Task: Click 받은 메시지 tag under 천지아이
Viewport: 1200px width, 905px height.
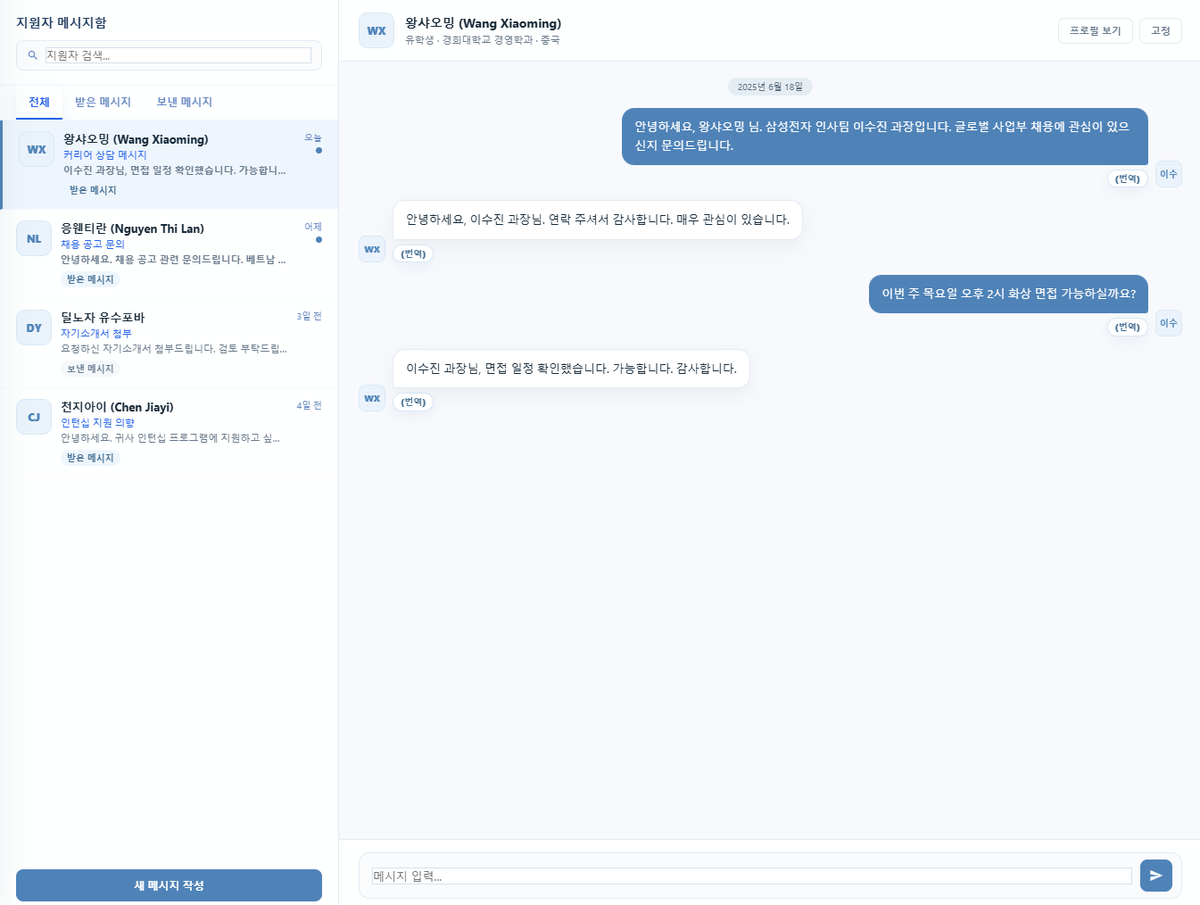Action: tap(91, 457)
